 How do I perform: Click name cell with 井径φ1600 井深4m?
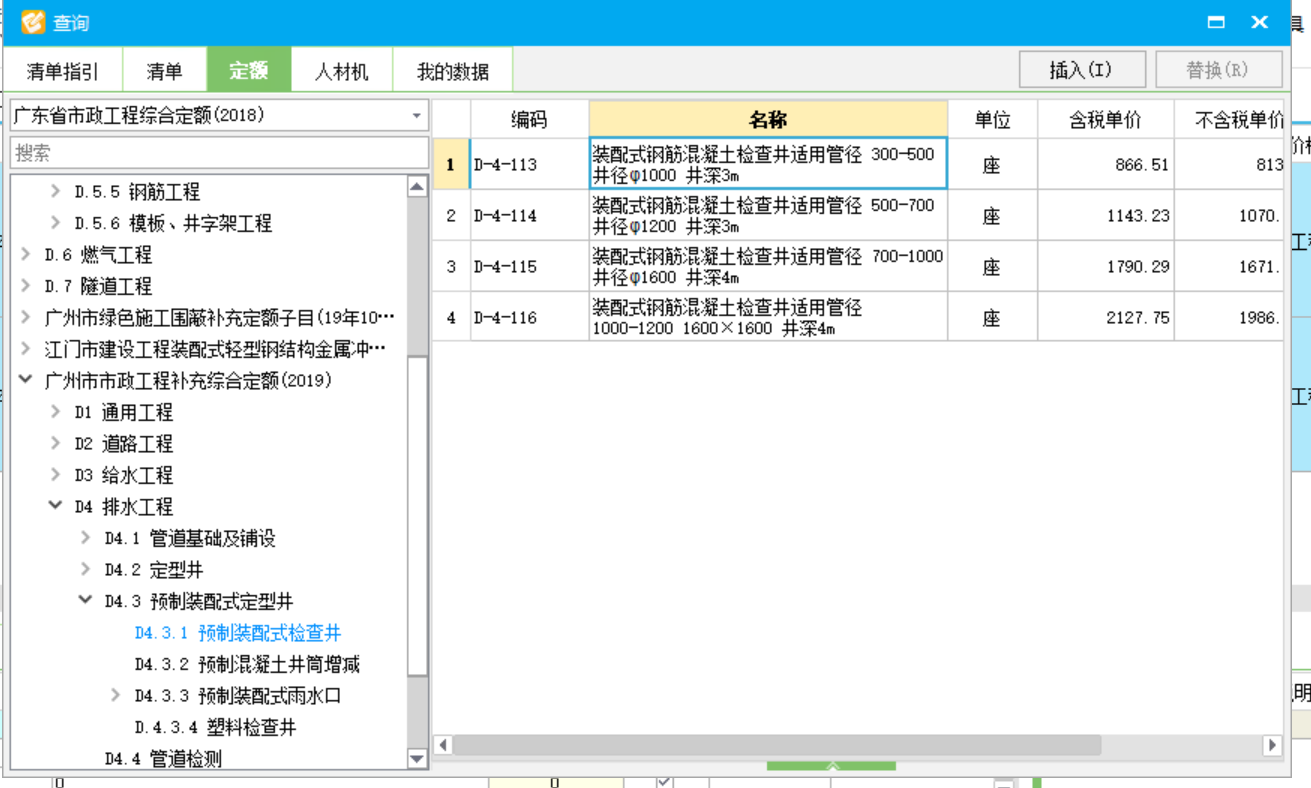coord(768,266)
